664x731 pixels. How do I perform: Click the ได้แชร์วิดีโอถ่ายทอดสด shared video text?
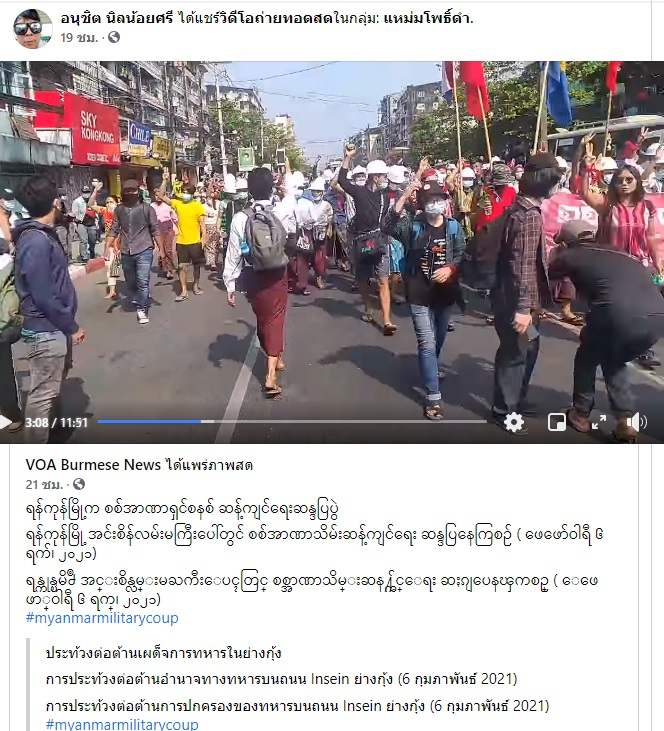pyautogui.click(x=255, y=18)
